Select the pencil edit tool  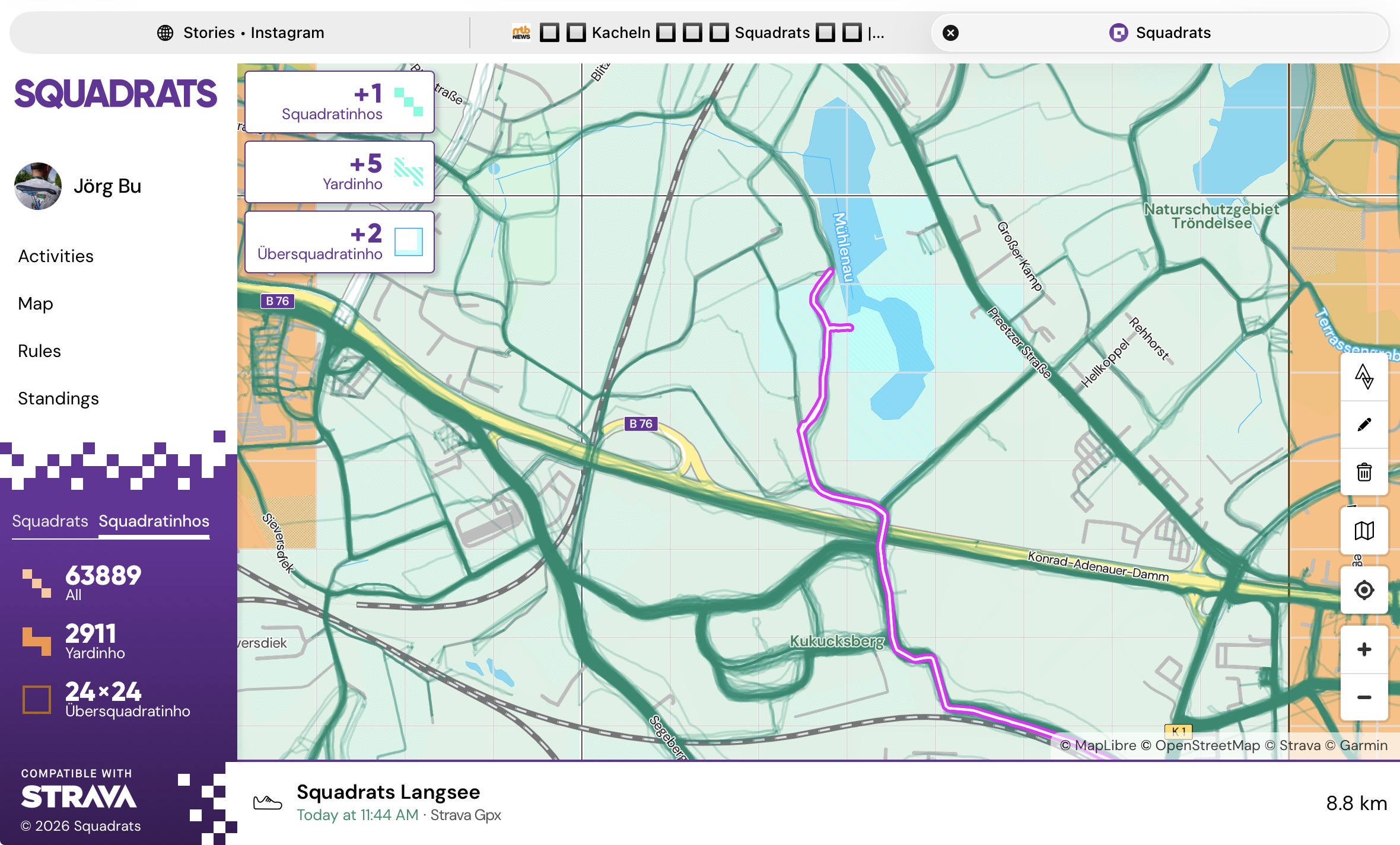click(1364, 425)
